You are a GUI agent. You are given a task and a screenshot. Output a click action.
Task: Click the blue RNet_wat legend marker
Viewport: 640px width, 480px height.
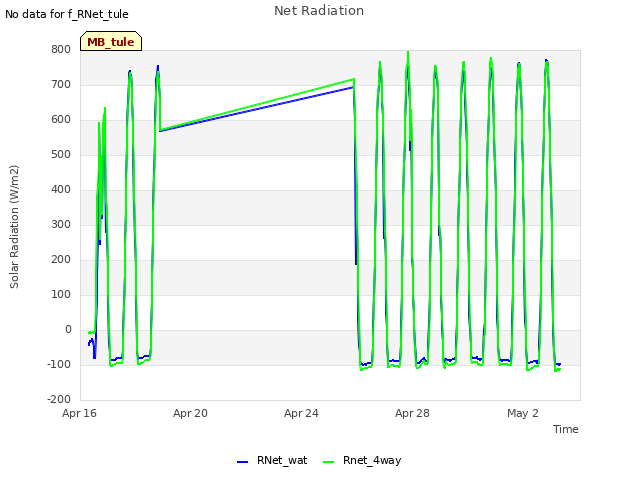242,462
